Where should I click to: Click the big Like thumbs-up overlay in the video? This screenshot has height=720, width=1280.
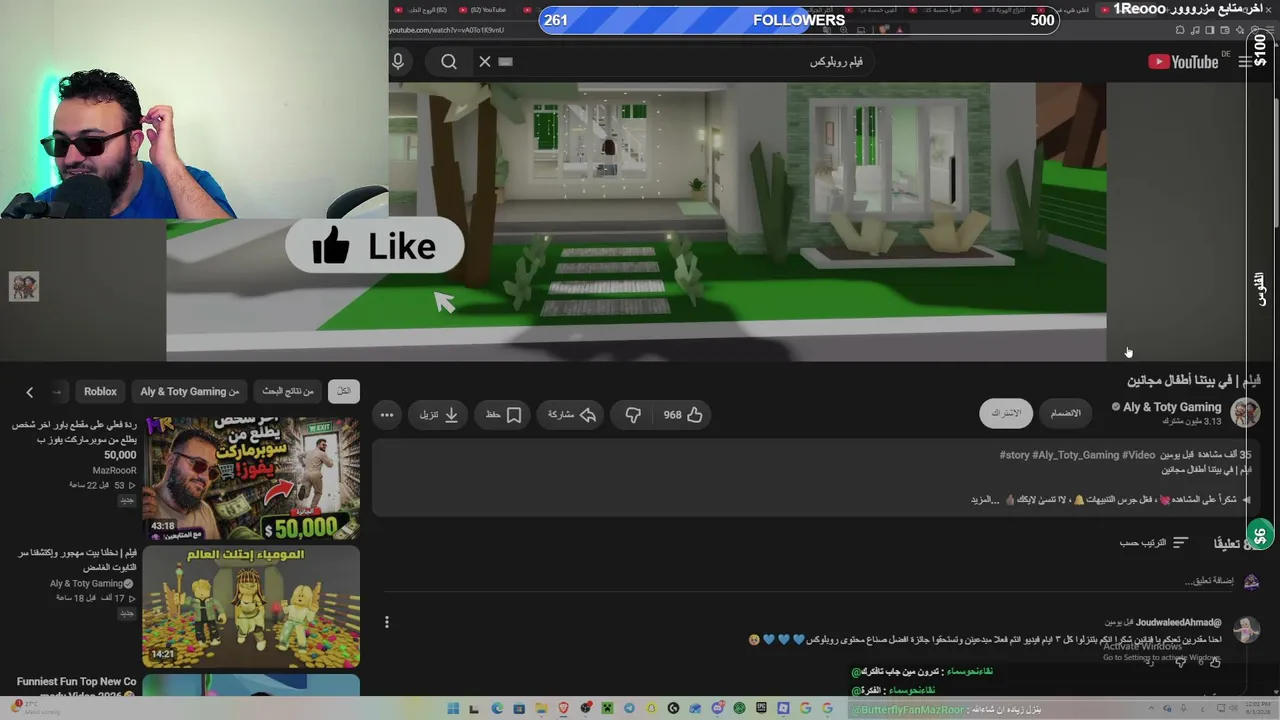[x=375, y=246]
